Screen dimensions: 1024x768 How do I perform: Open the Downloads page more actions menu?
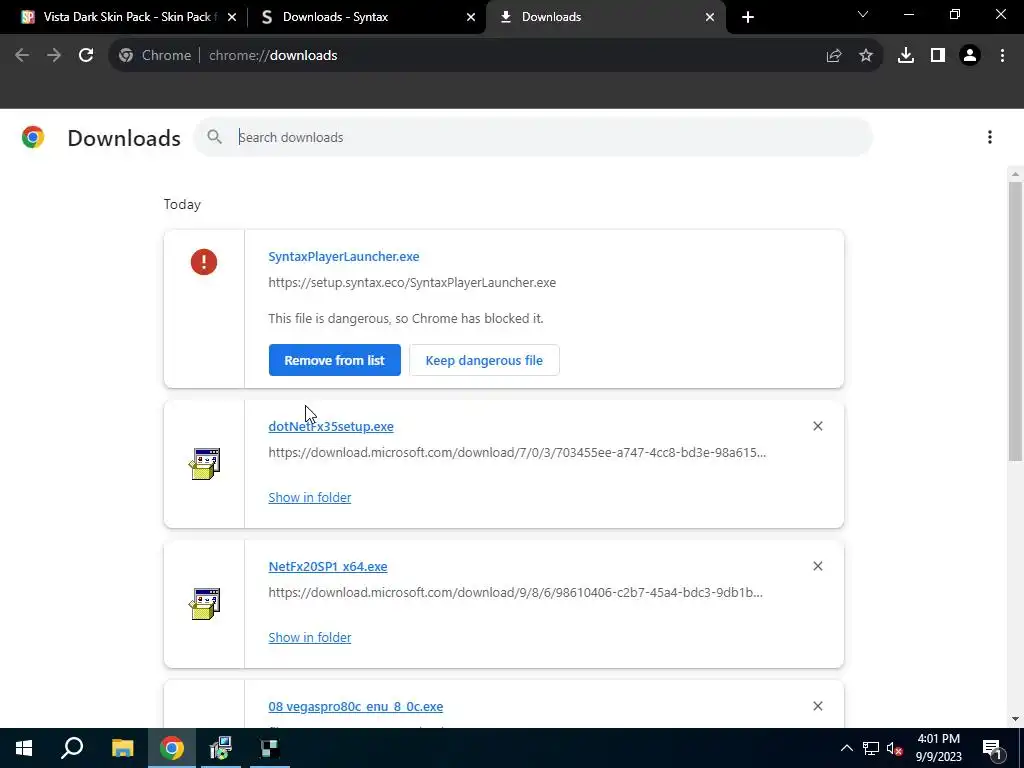tap(990, 137)
